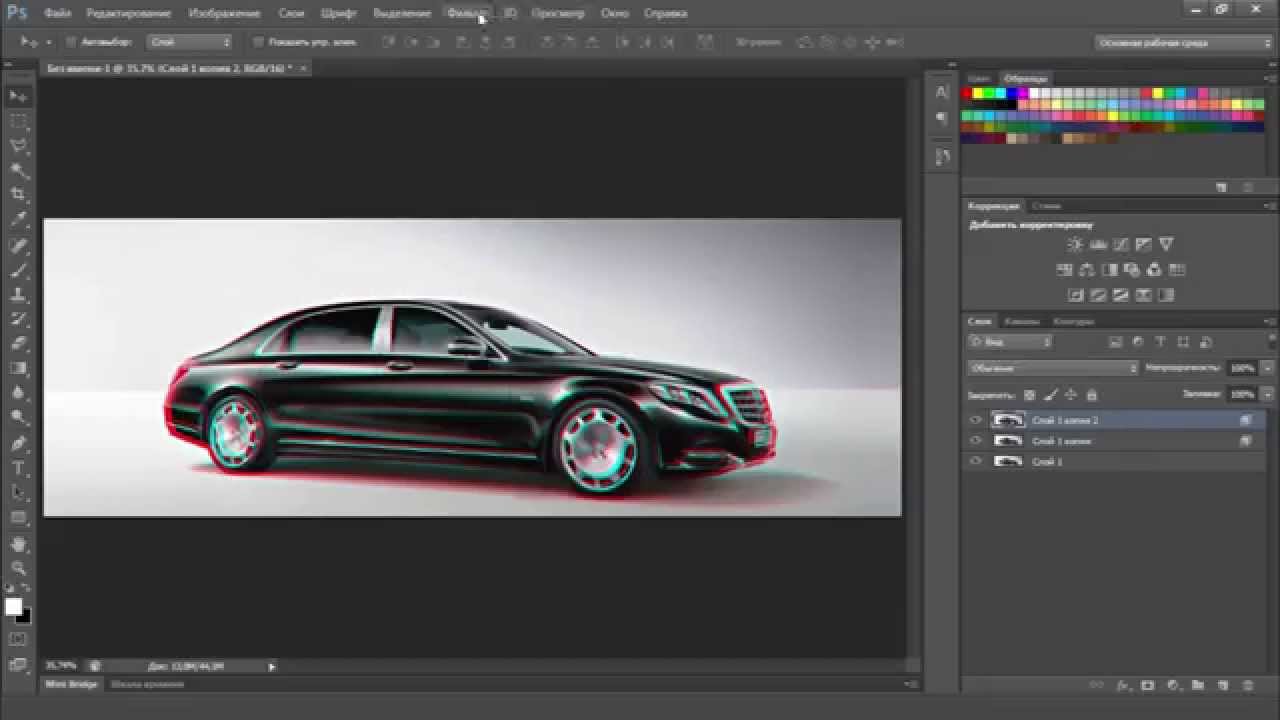This screenshot has width=1280, height=720.
Task: Hide the top layer 'Слой 1 копия 2'
Action: [x=976, y=420]
